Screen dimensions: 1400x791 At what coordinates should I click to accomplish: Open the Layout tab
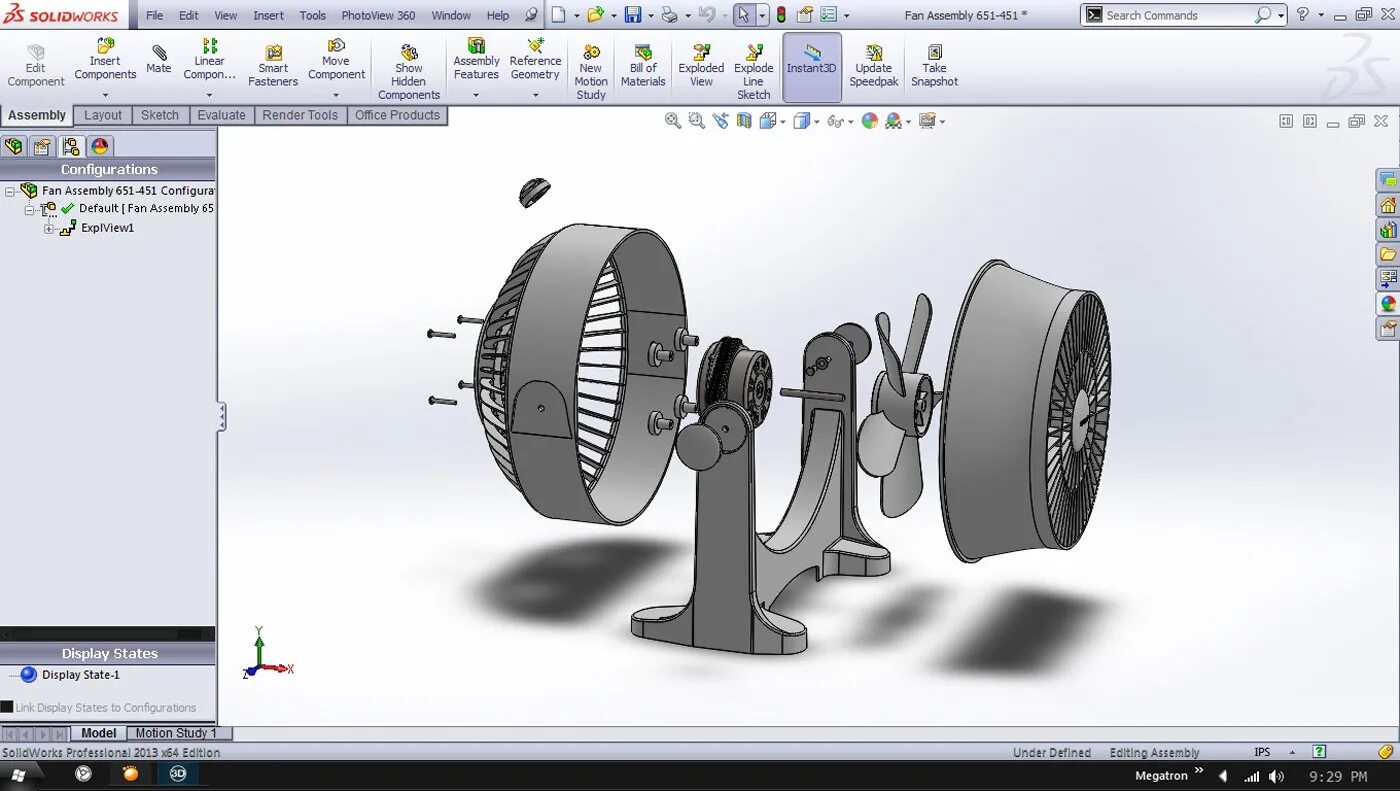point(103,115)
